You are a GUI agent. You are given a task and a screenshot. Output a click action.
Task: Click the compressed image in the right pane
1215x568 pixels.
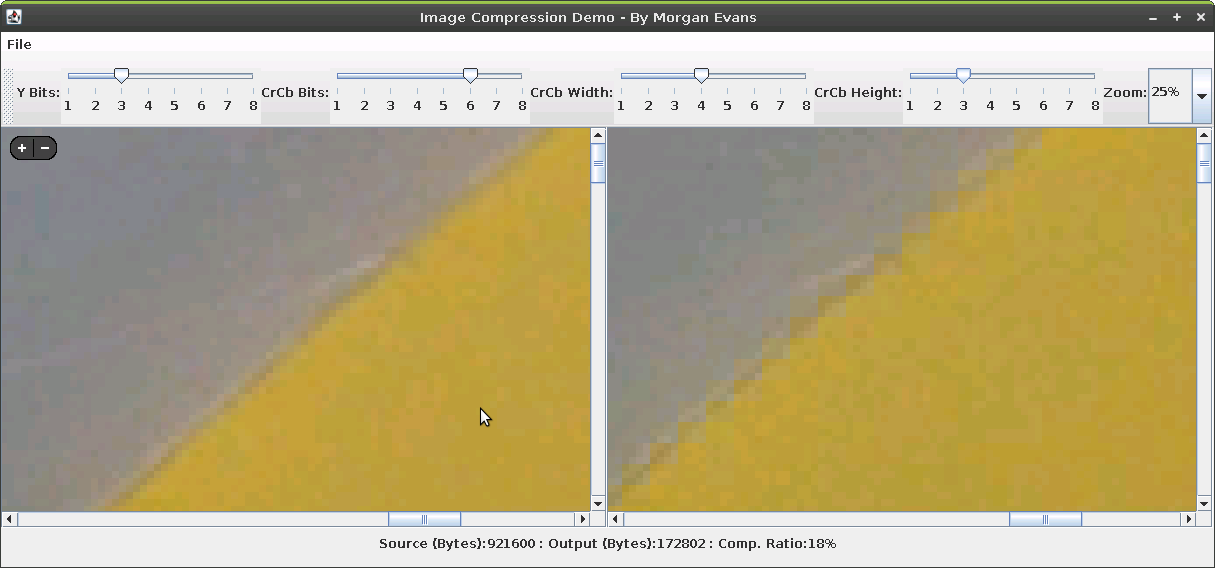click(x=902, y=319)
